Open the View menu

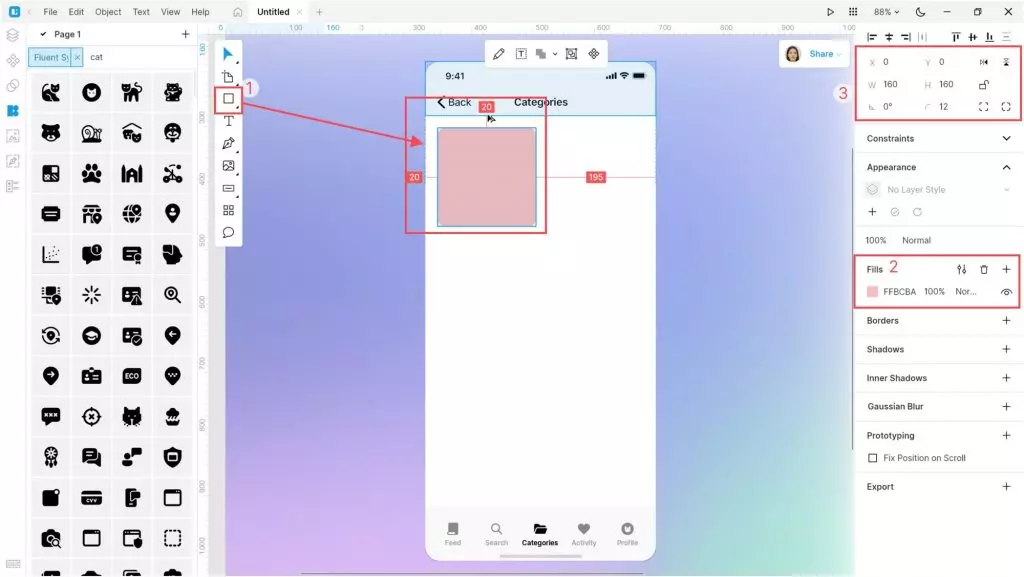click(x=170, y=12)
